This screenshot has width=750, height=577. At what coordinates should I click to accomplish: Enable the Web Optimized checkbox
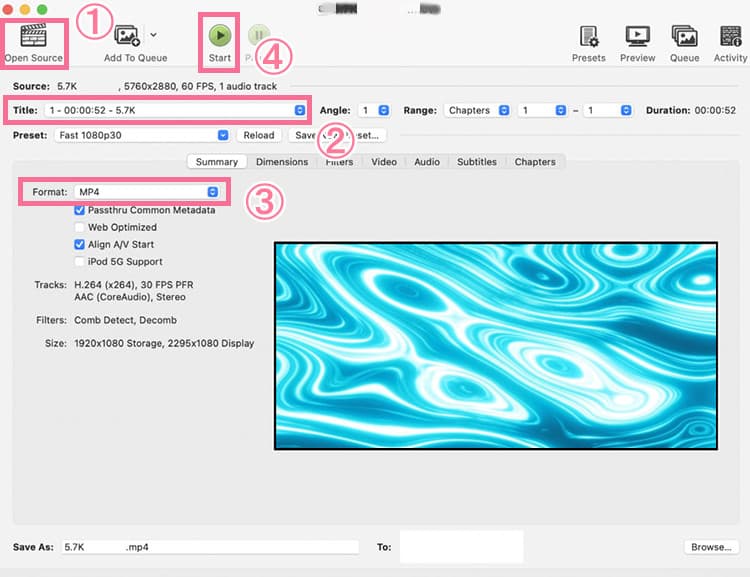(x=79, y=227)
